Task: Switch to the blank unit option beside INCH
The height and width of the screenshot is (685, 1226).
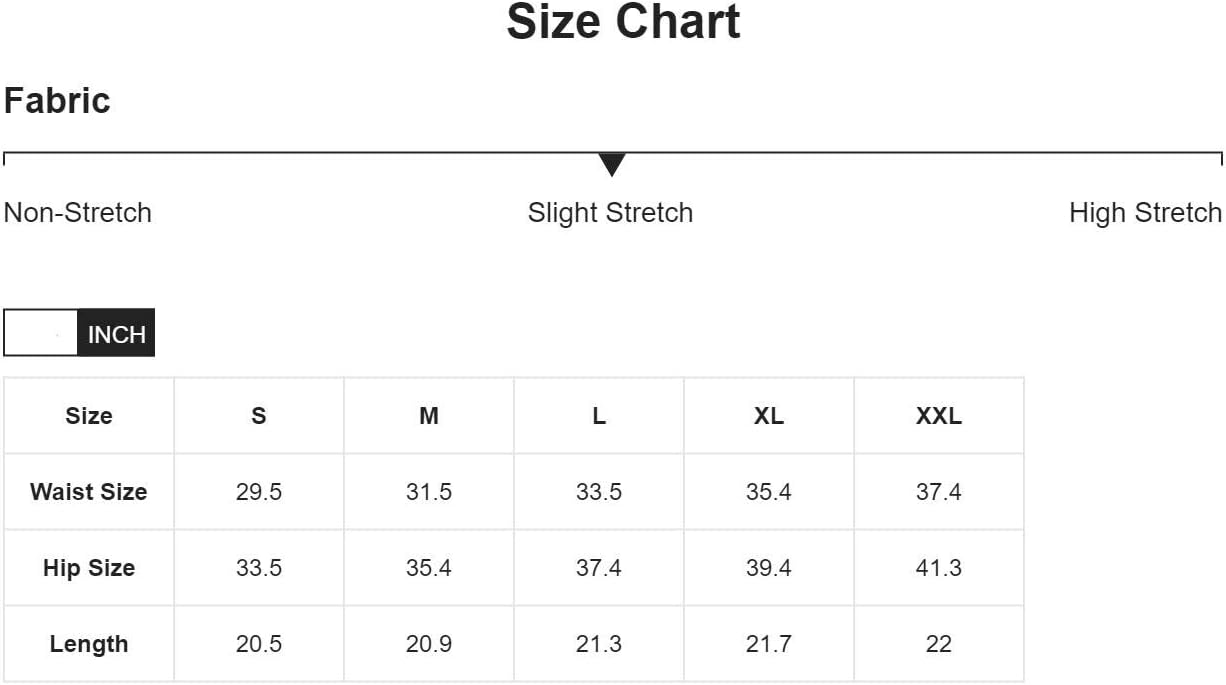Action: point(41,334)
